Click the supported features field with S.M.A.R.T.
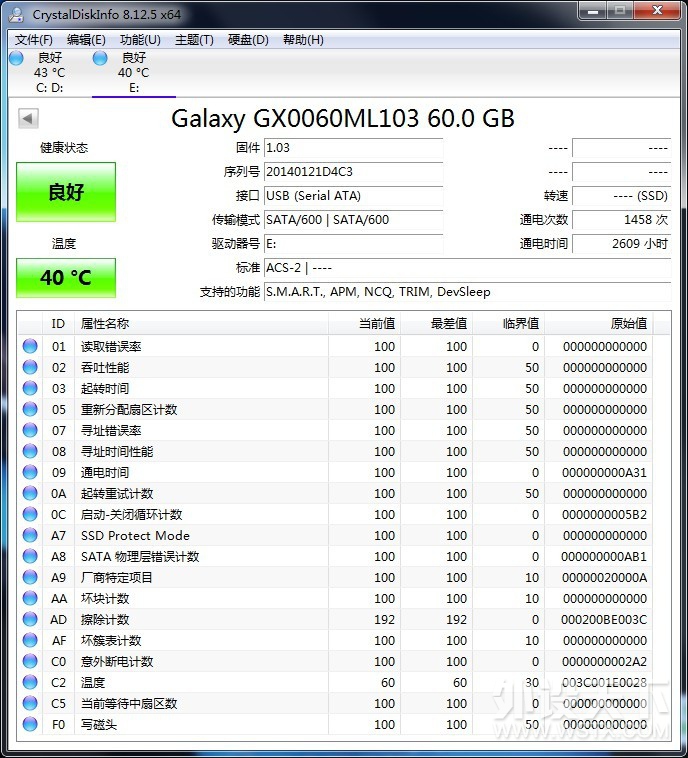Viewport: 688px width, 758px height. pyautogui.click(x=468, y=292)
